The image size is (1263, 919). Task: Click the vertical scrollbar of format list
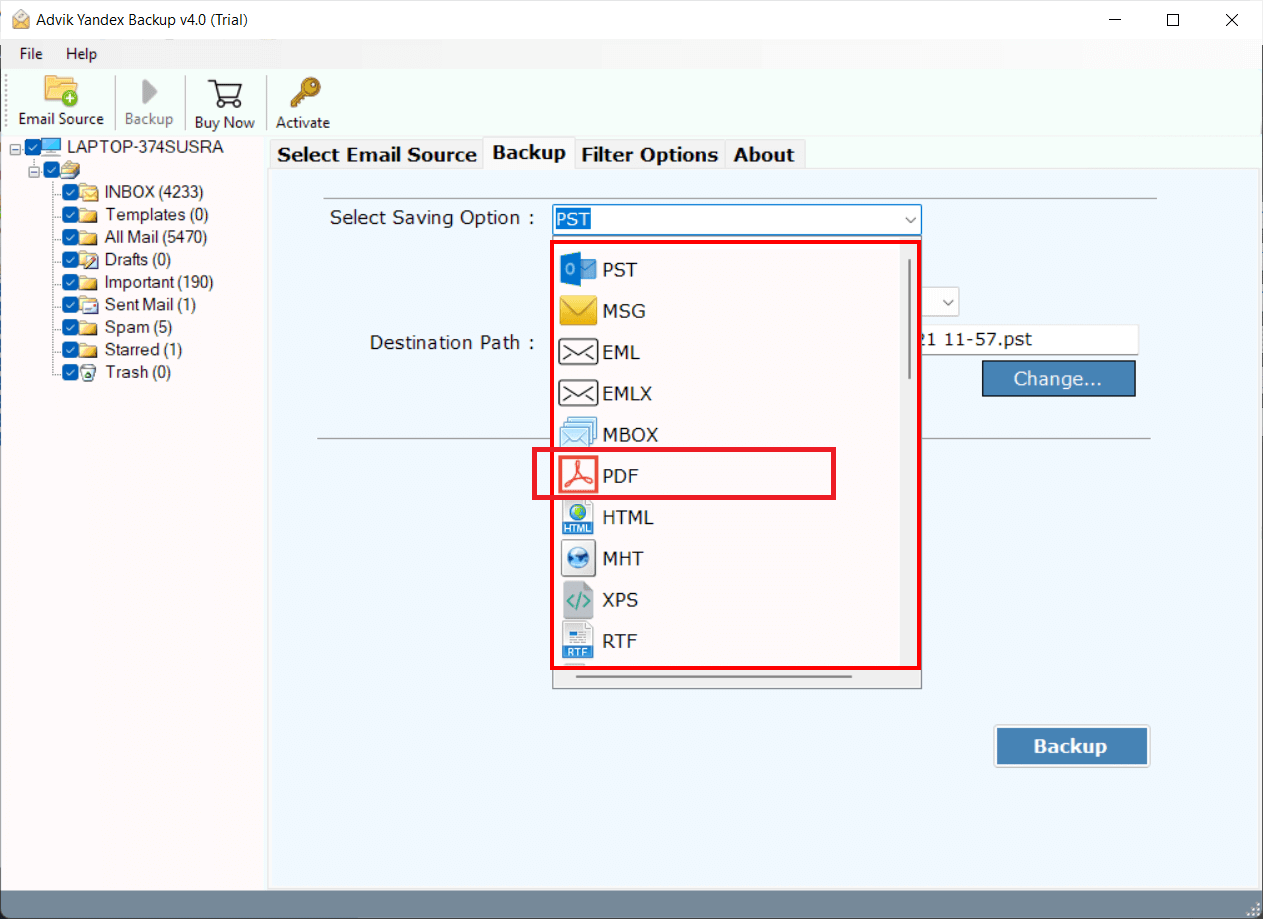[909, 318]
